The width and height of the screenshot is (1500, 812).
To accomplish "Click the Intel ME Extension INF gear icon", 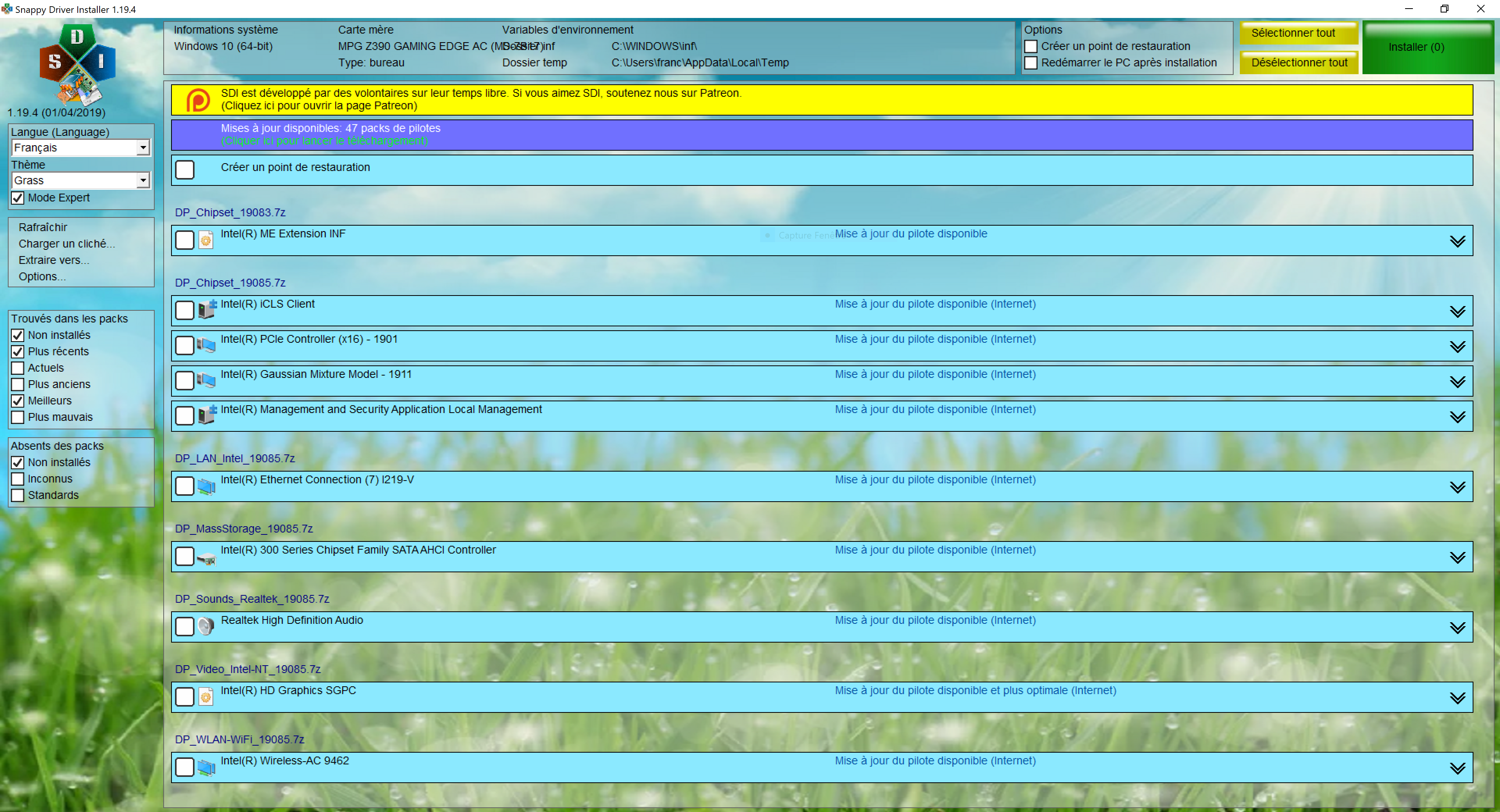I will (205, 240).
